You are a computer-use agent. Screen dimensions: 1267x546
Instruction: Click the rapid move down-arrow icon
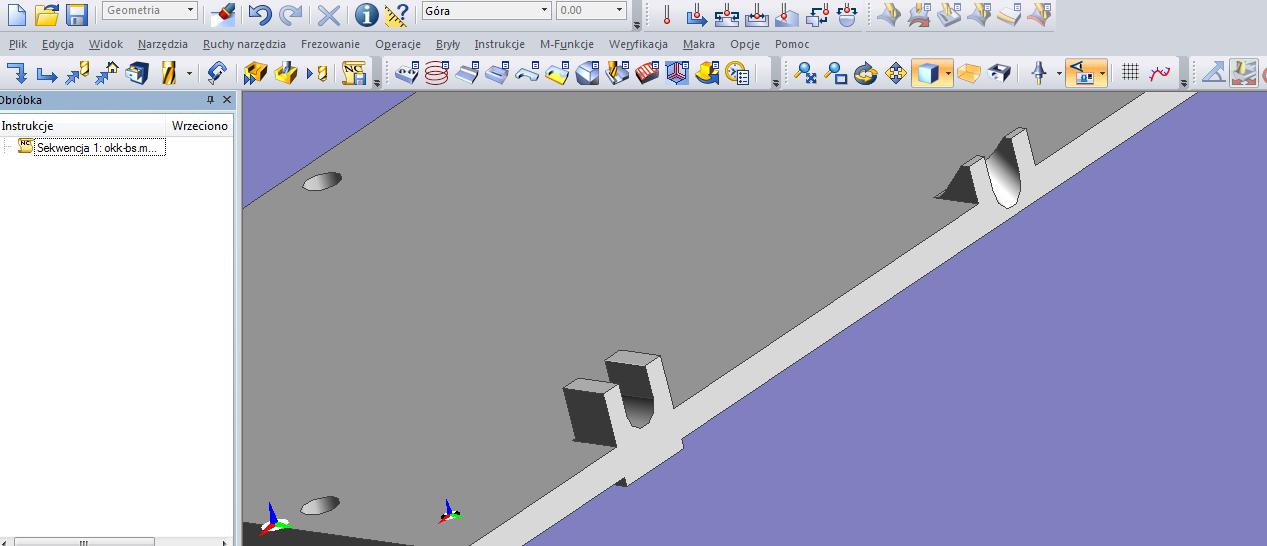(x=18, y=73)
